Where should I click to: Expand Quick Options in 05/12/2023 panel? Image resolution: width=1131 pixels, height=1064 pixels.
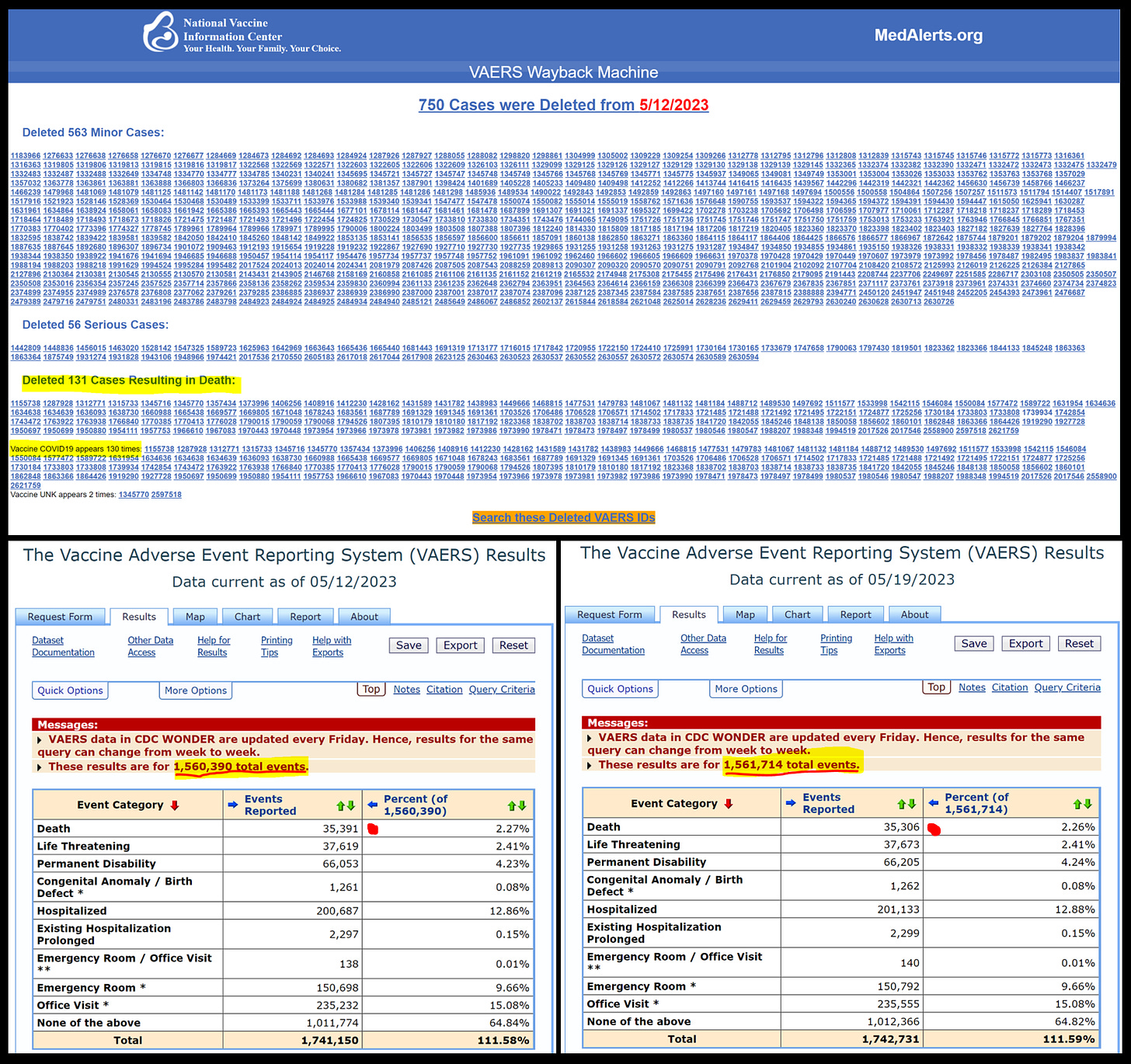(x=70, y=690)
